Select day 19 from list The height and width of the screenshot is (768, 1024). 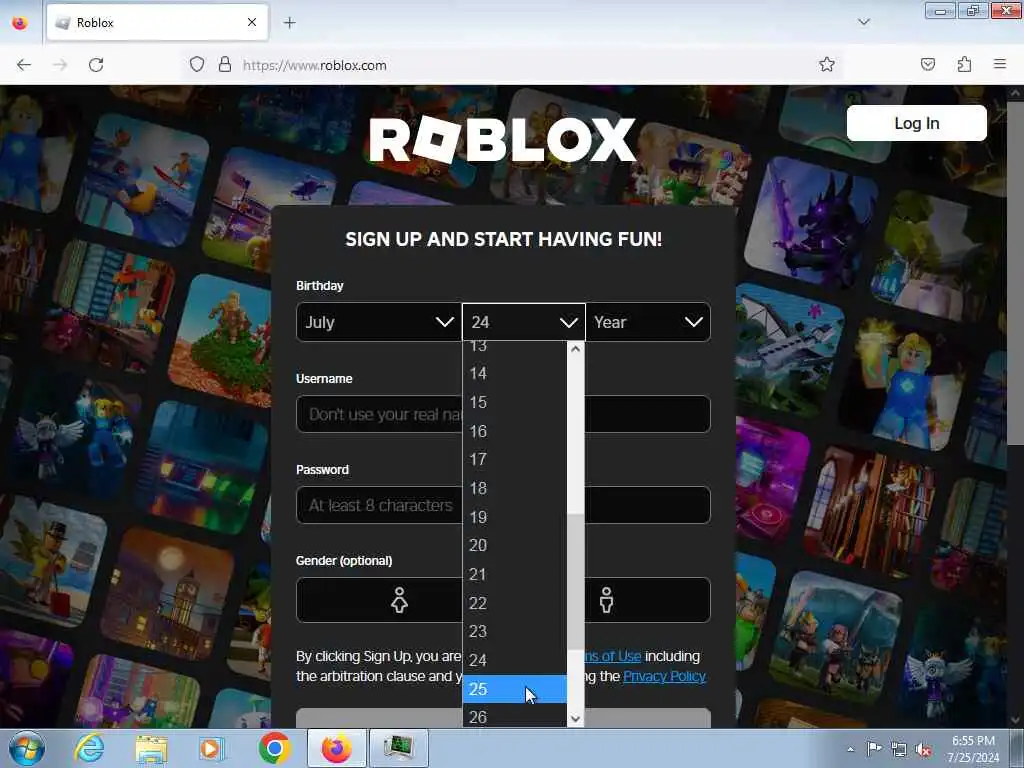click(x=514, y=517)
